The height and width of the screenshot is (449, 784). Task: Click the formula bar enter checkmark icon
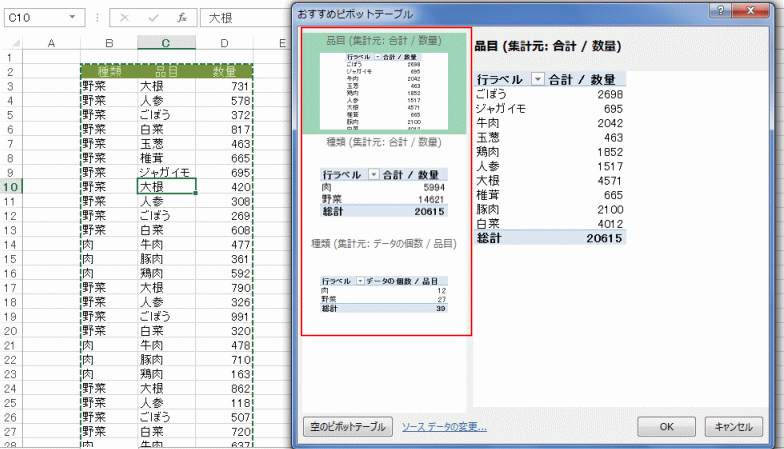point(152,18)
